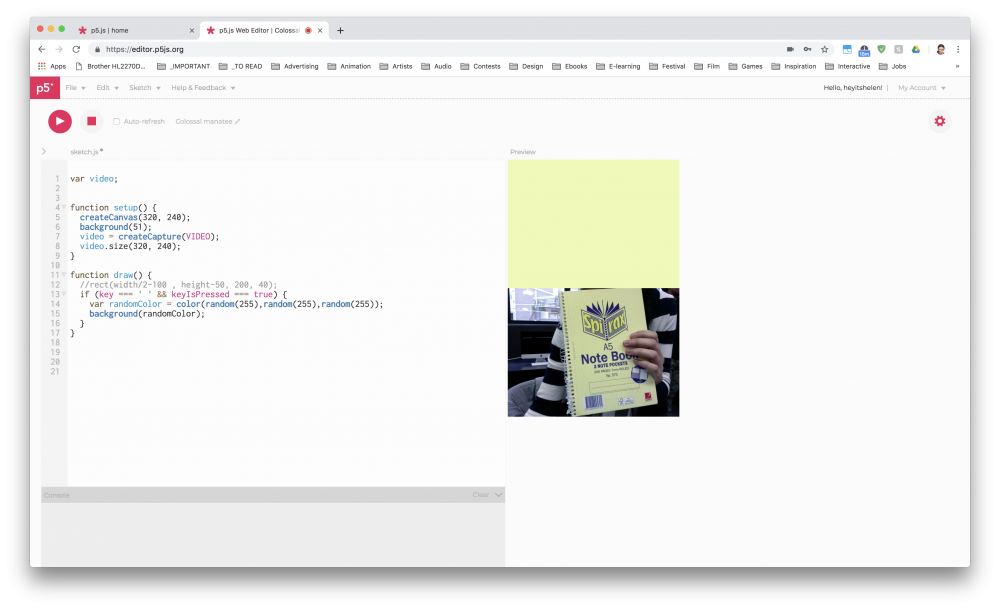Fold the draw function at line 11
1000x610 pixels.
click(64, 274)
